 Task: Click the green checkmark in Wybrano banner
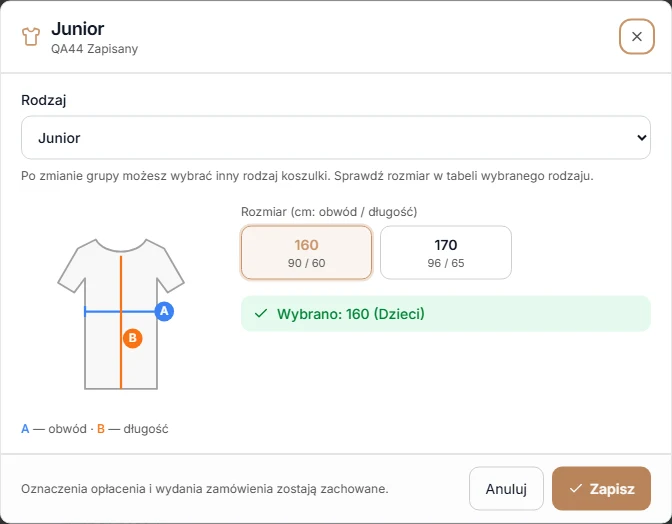point(261,314)
